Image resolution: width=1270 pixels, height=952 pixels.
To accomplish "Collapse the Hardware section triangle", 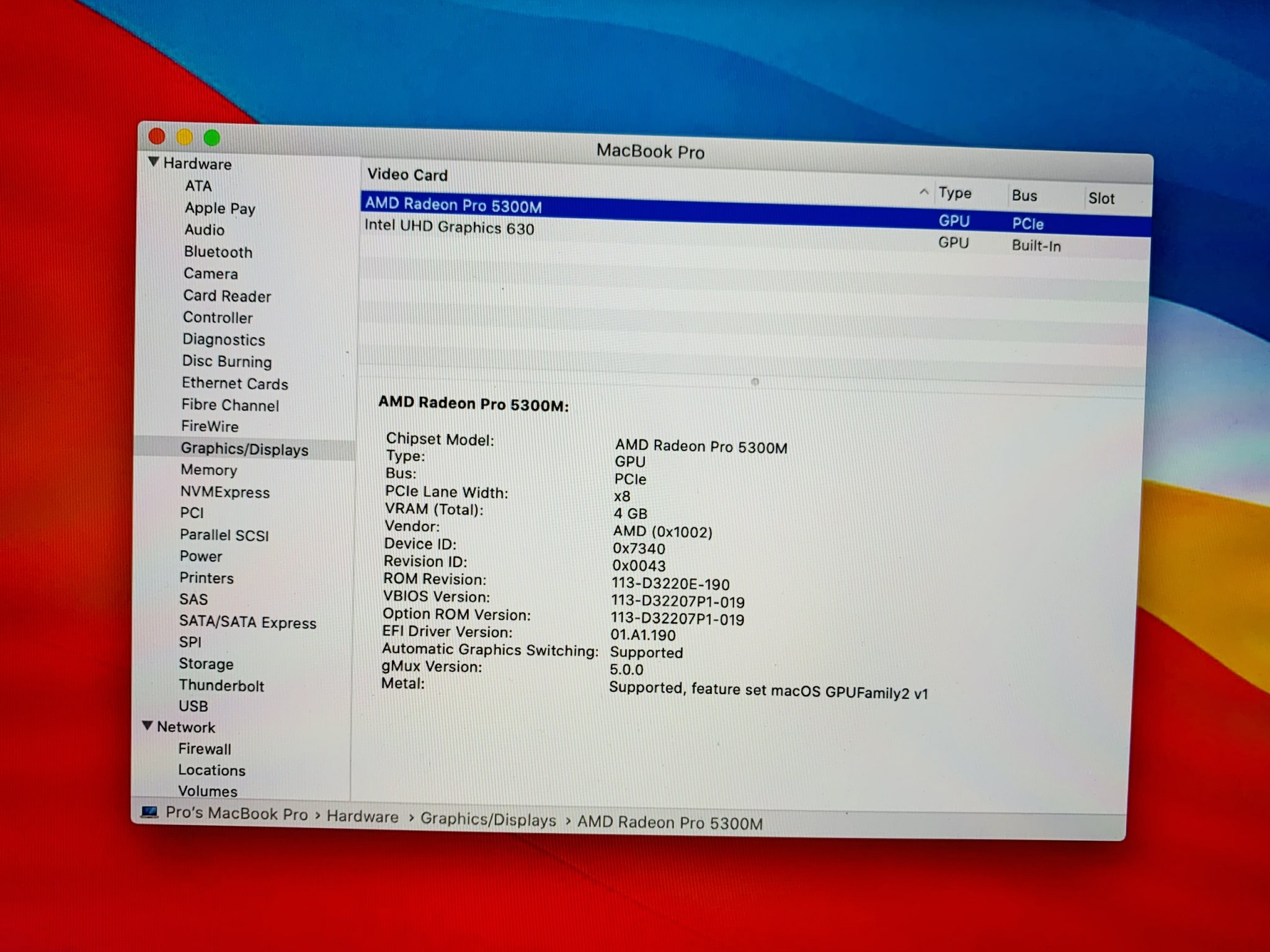I will (x=154, y=162).
